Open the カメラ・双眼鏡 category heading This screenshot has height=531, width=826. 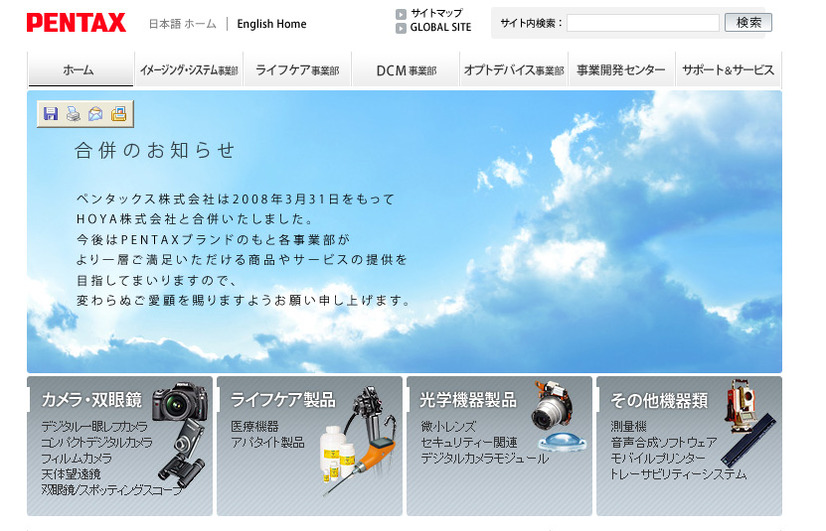point(92,400)
